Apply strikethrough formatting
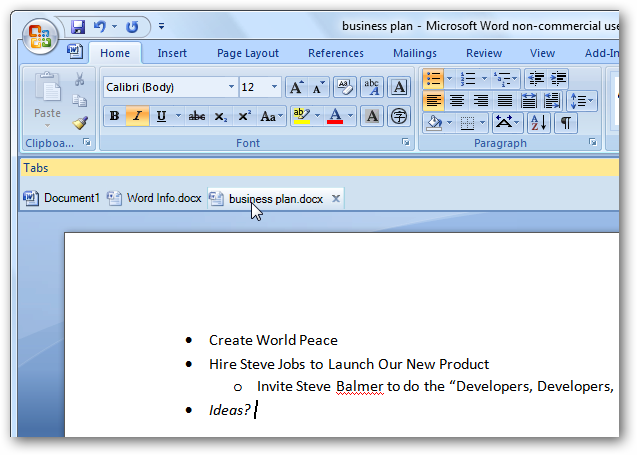This screenshot has width=637, height=455. click(x=197, y=117)
